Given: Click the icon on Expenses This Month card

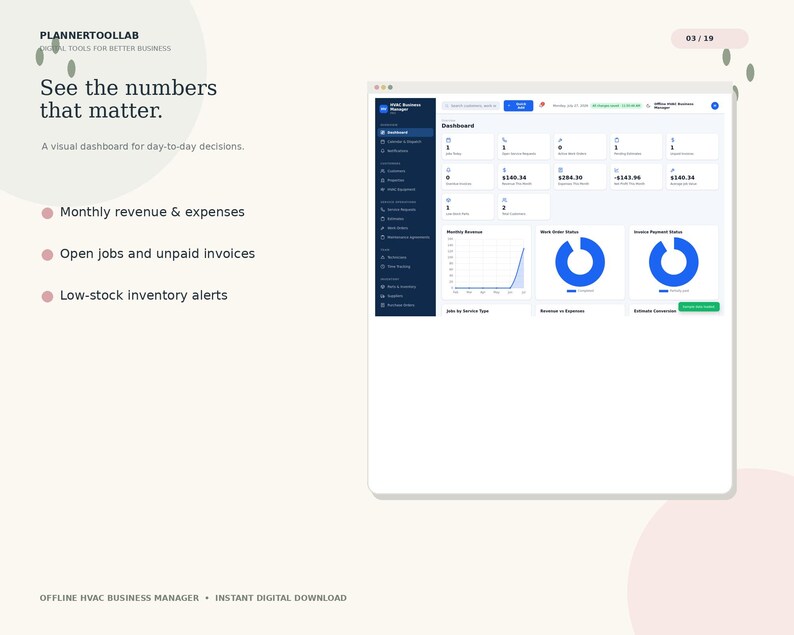Looking at the screenshot, I should click(560, 170).
